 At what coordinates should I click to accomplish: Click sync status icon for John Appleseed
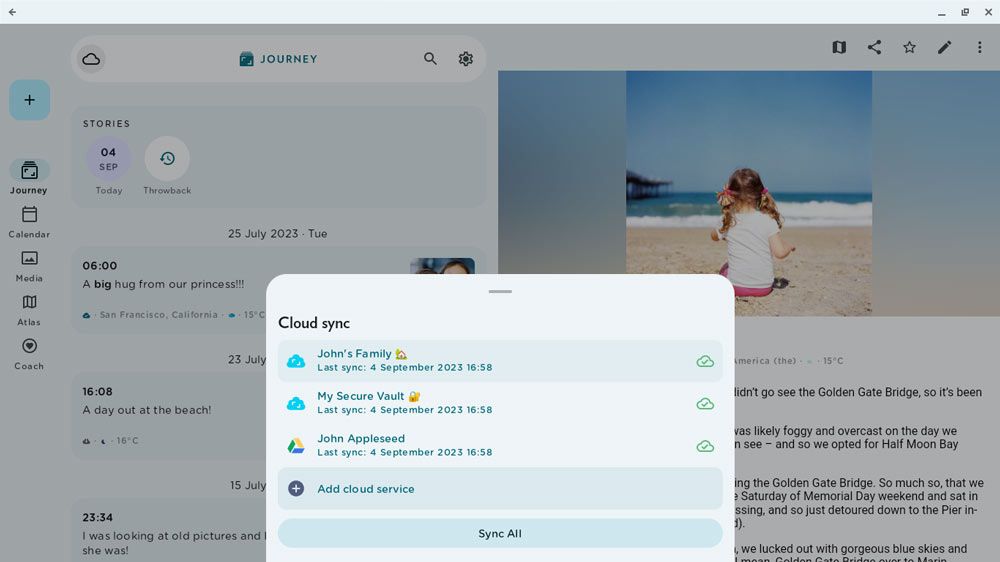pyautogui.click(x=705, y=446)
